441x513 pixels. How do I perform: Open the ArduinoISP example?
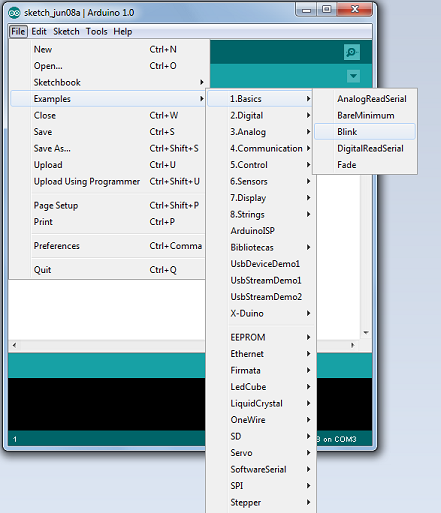[260, 231]
